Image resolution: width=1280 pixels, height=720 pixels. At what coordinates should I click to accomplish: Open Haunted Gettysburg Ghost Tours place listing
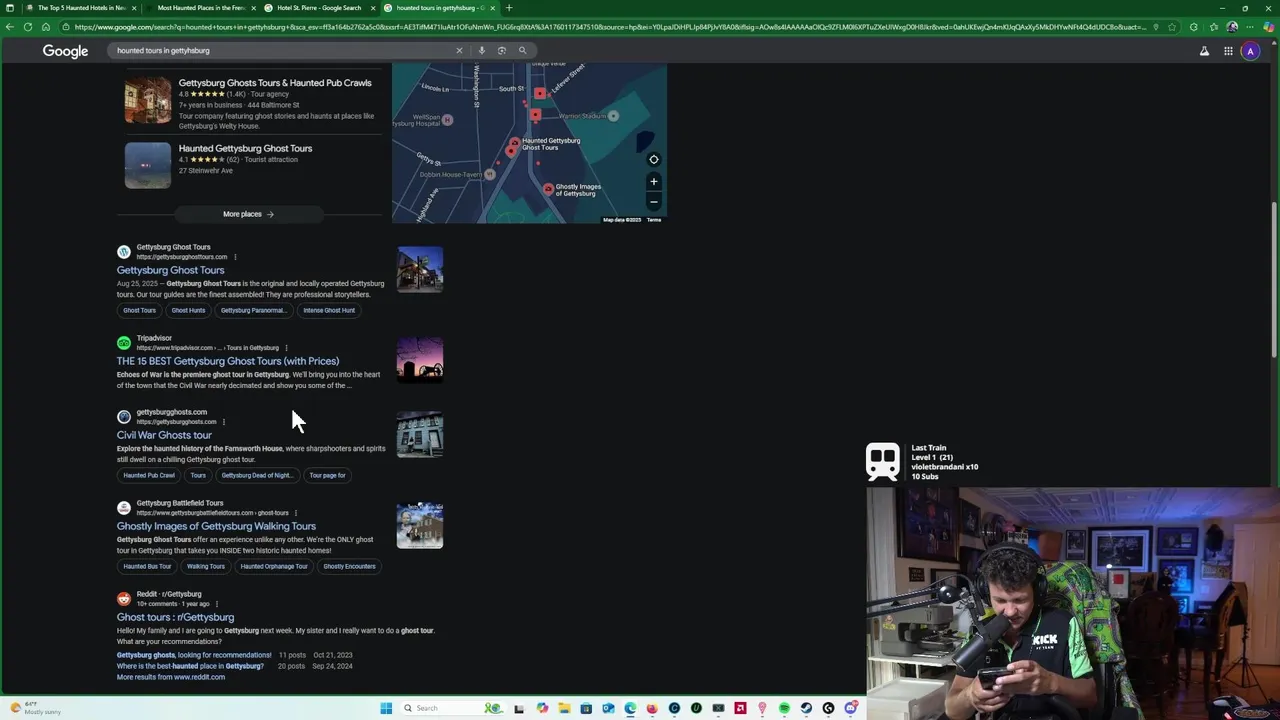[245, 148]
